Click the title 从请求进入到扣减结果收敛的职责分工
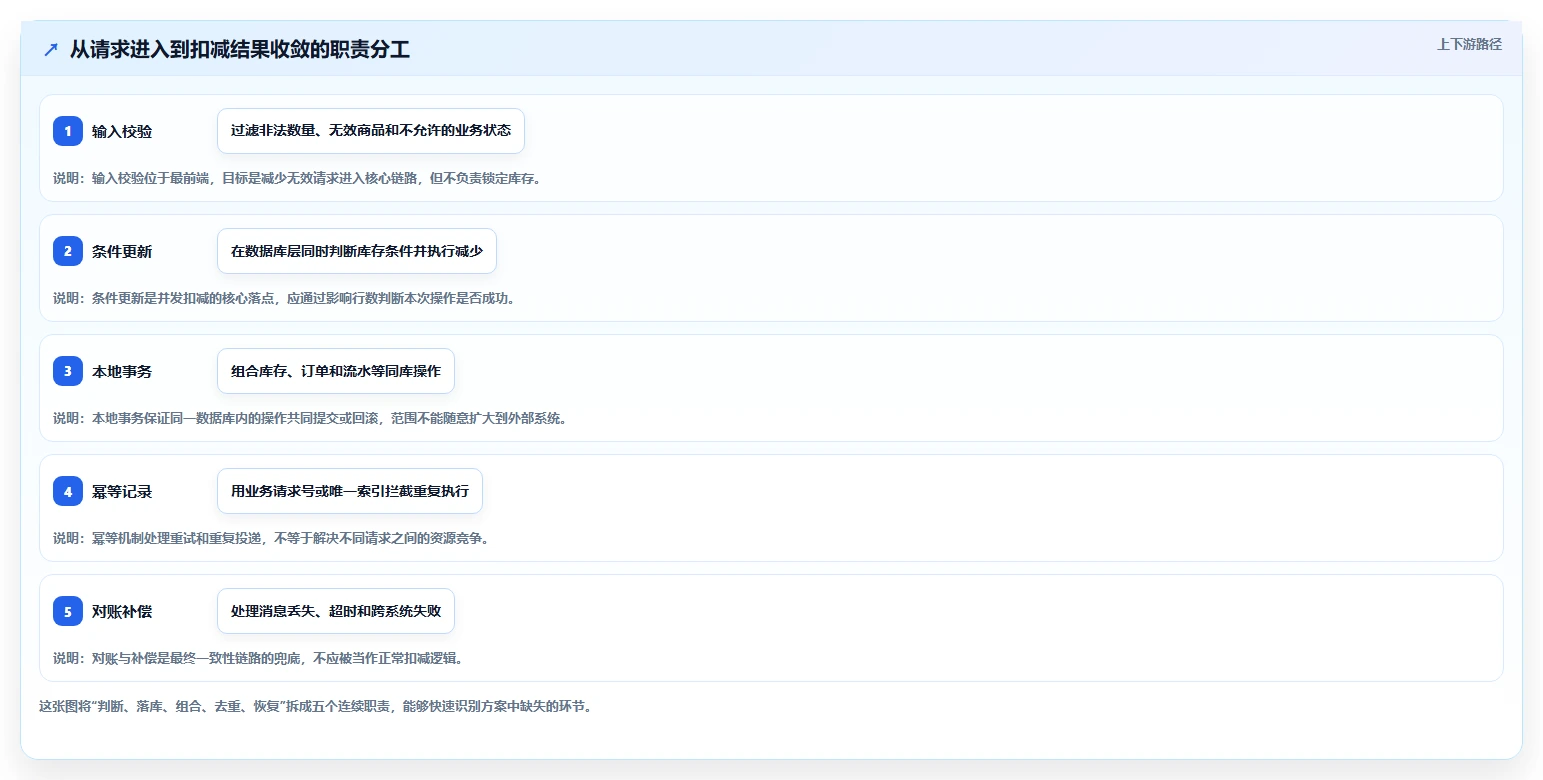Screen dimensions: 1543x780 (x=240, y=50)
